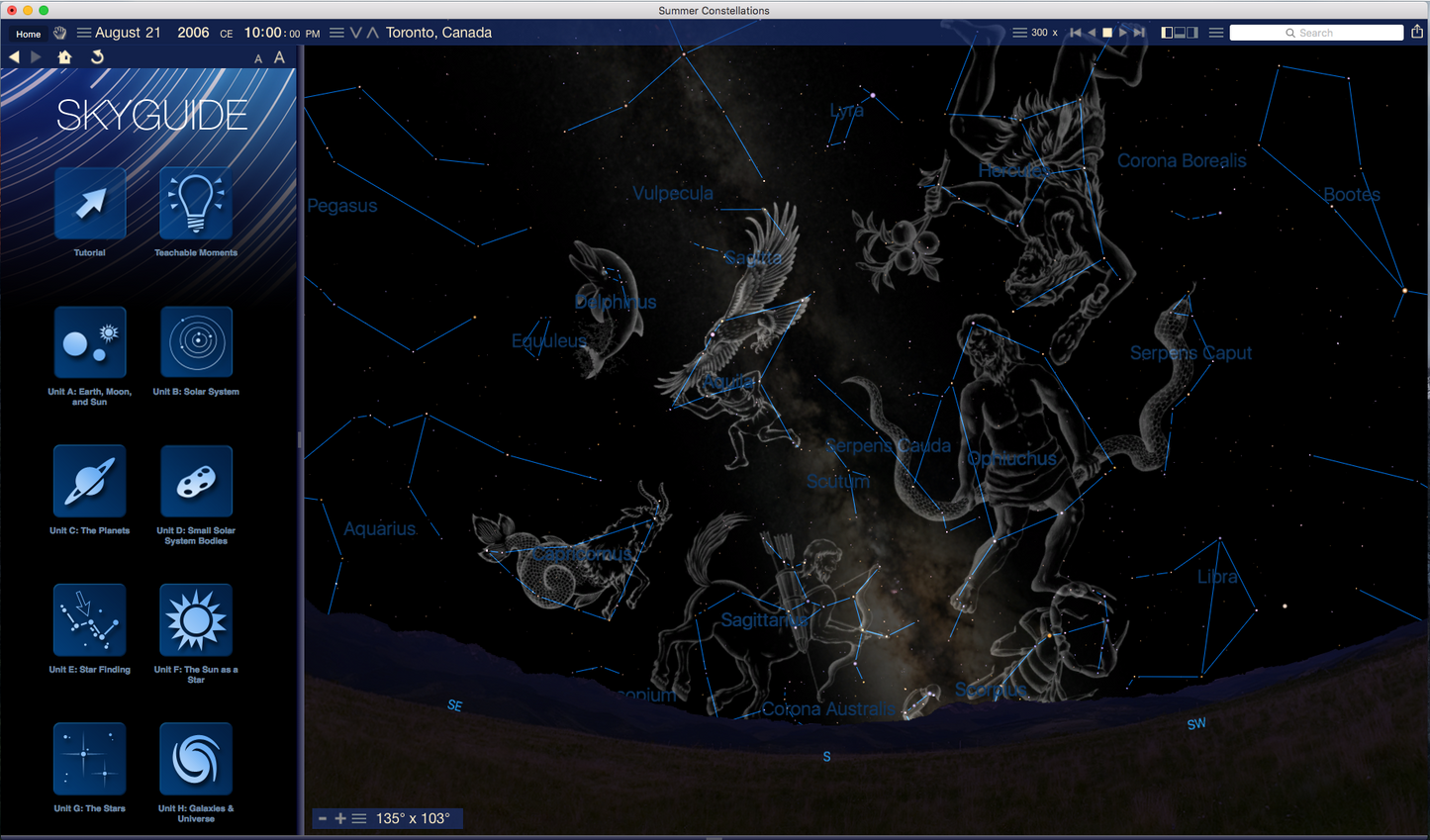The image size is (1430, 840).
Task: Toggle the bottom panel layout button
Action: coord(1180,33)
